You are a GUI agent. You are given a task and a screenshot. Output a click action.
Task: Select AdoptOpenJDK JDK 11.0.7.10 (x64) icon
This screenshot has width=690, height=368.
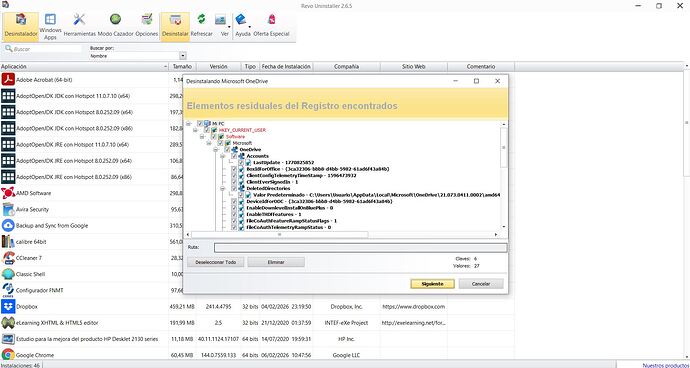[8, 96]
